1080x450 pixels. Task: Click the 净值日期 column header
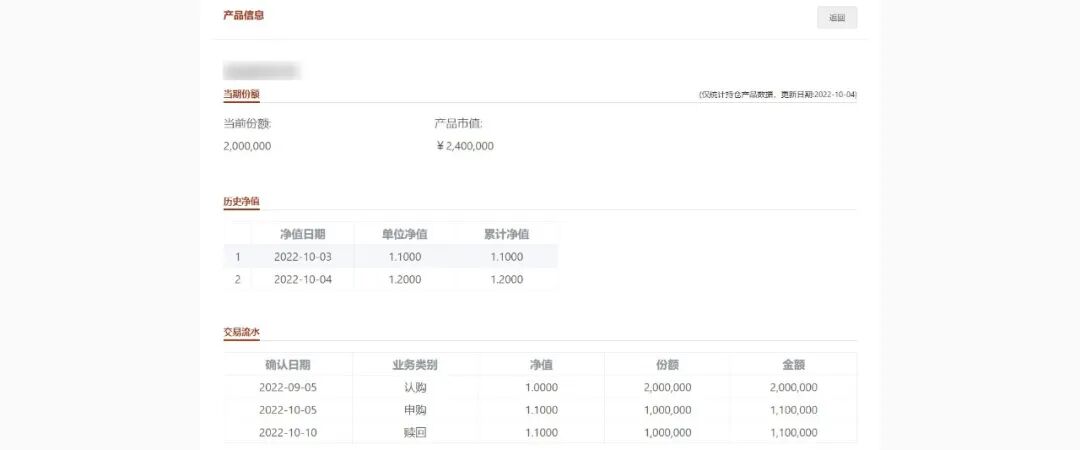(x=302, y=234)
